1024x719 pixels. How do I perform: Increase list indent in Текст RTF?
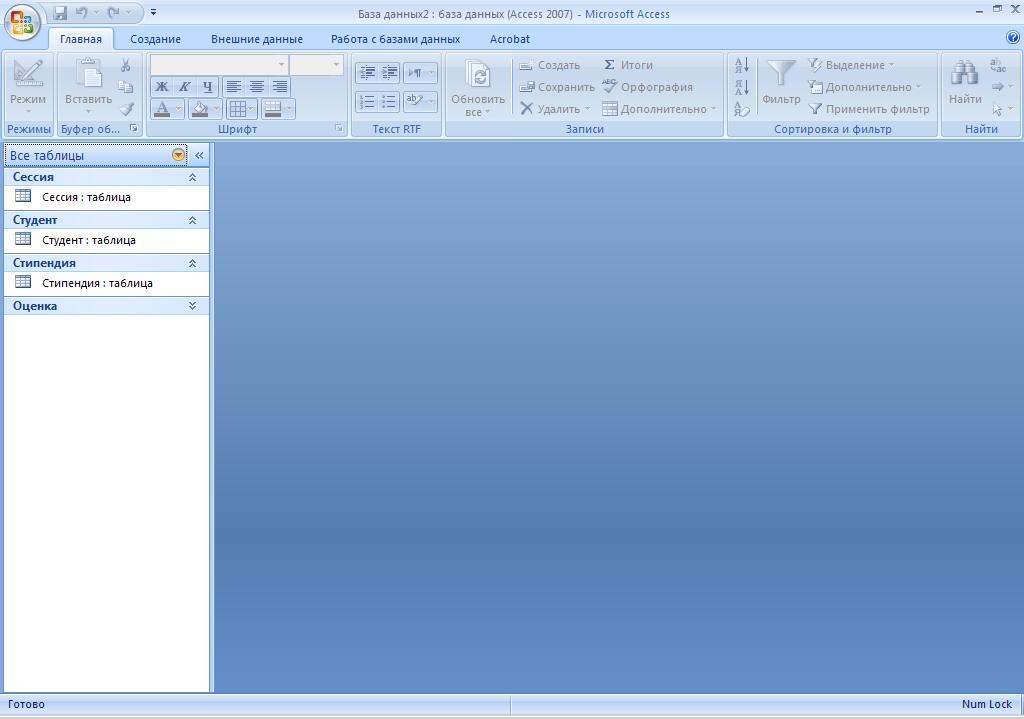click(x=389, y=72)
